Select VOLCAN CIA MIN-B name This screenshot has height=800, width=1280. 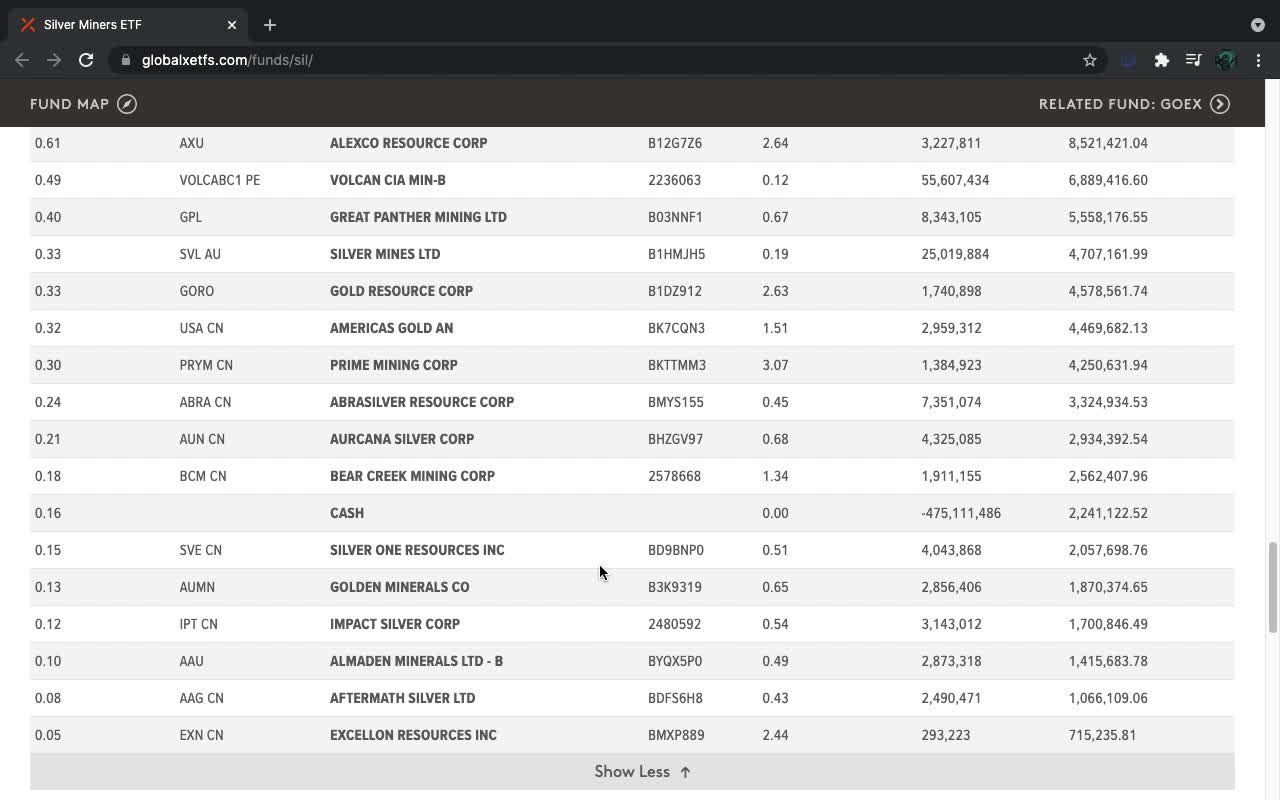pyautogui.click(x=388, y=180)
